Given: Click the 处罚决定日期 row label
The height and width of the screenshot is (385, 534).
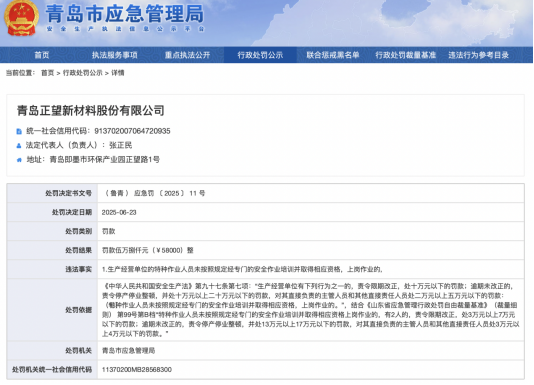Looking at the screenshot, I should coord(72,212).
